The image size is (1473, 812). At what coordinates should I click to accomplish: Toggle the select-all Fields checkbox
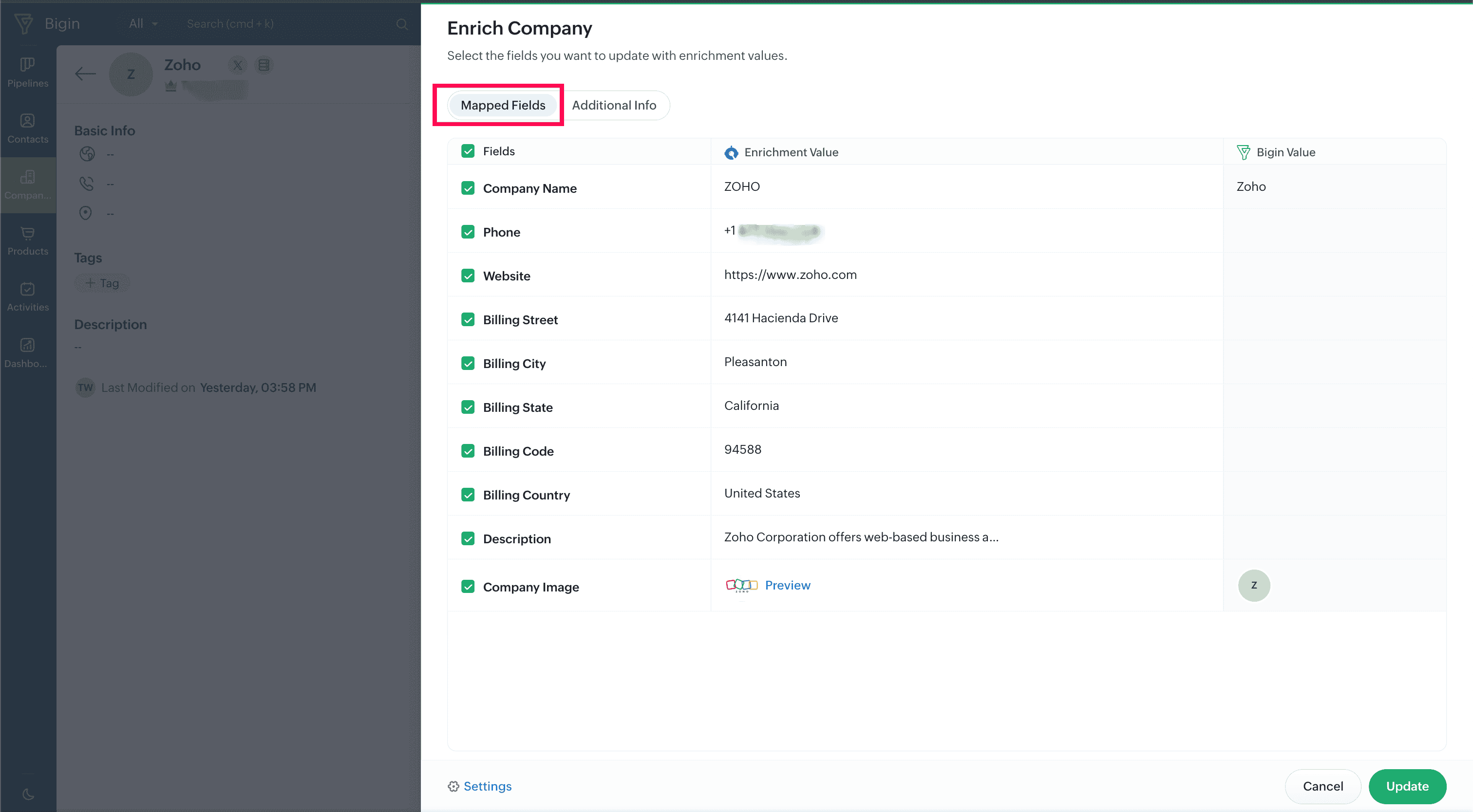468,151
